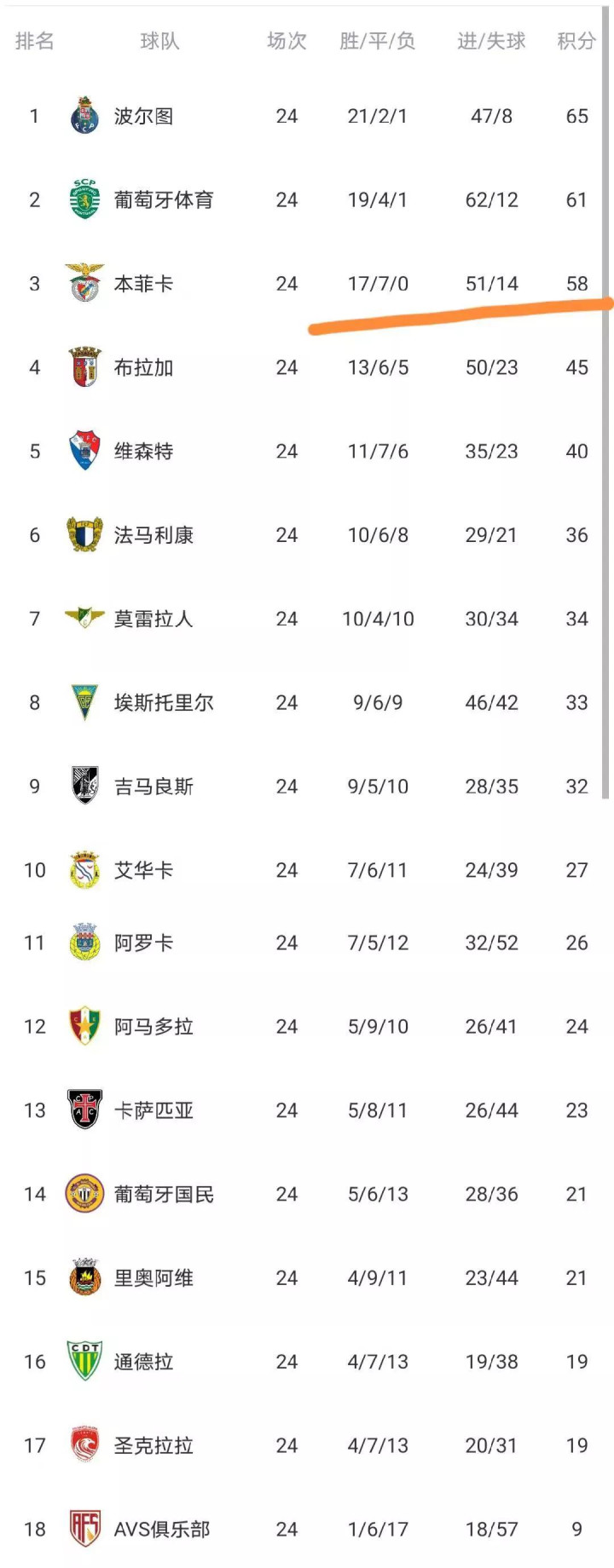
Task: Select the 排名 ranking column header
Action: tap(34, 41)
